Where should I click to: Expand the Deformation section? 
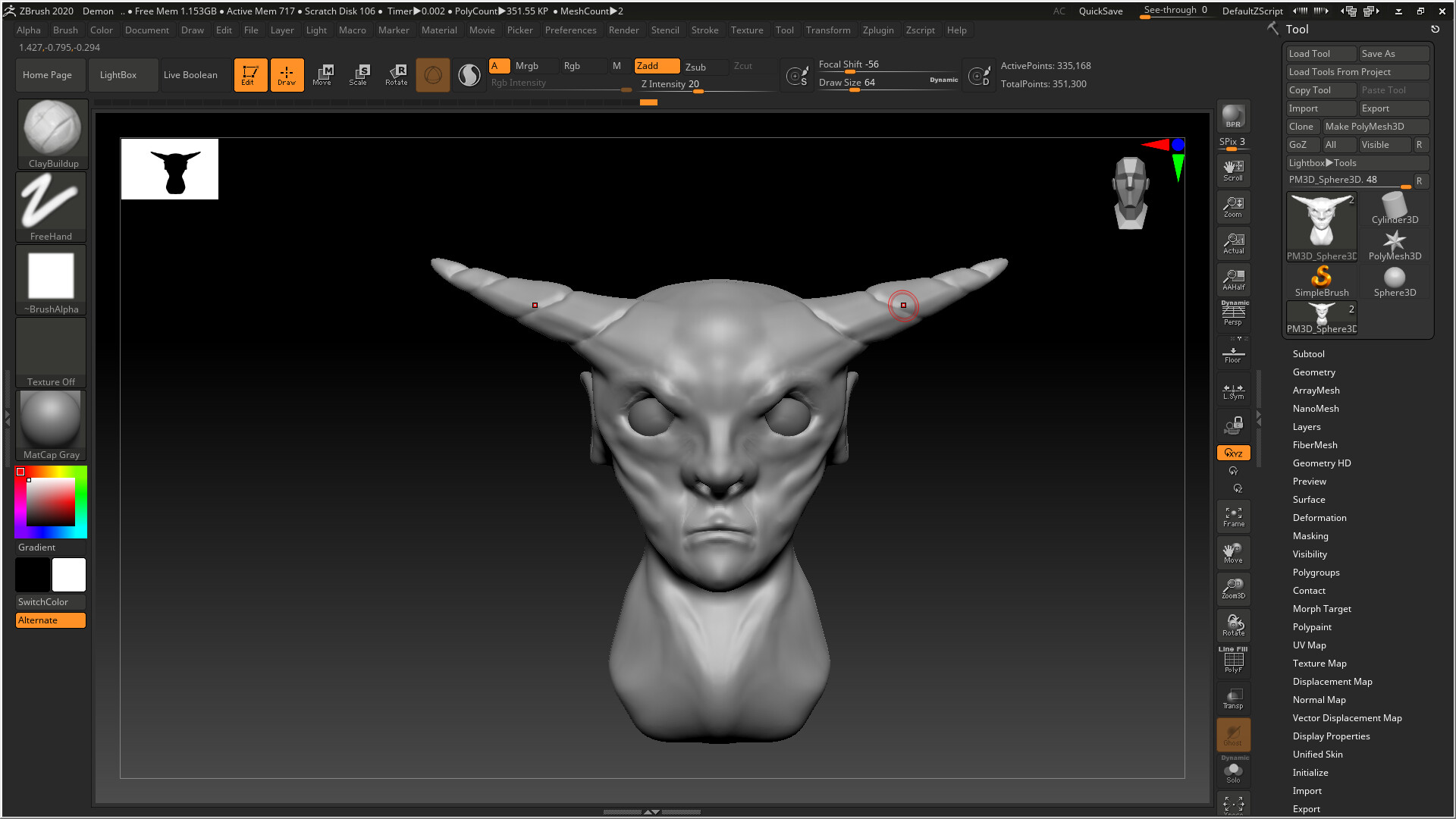point(1319,517)
